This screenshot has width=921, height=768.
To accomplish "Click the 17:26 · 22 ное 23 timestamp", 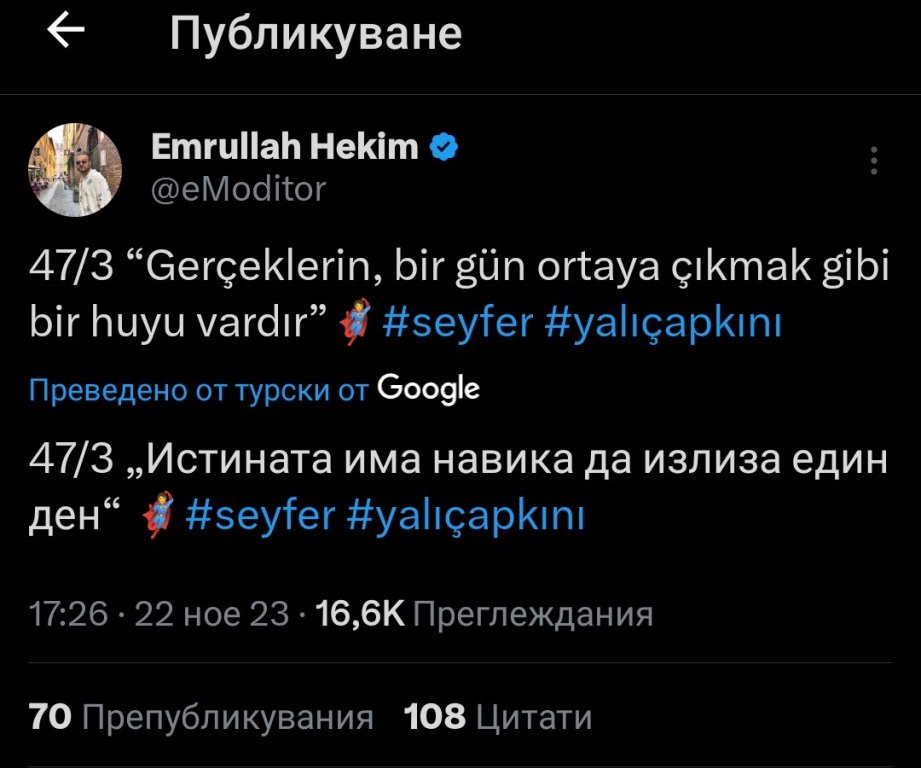I will point(159,613).
